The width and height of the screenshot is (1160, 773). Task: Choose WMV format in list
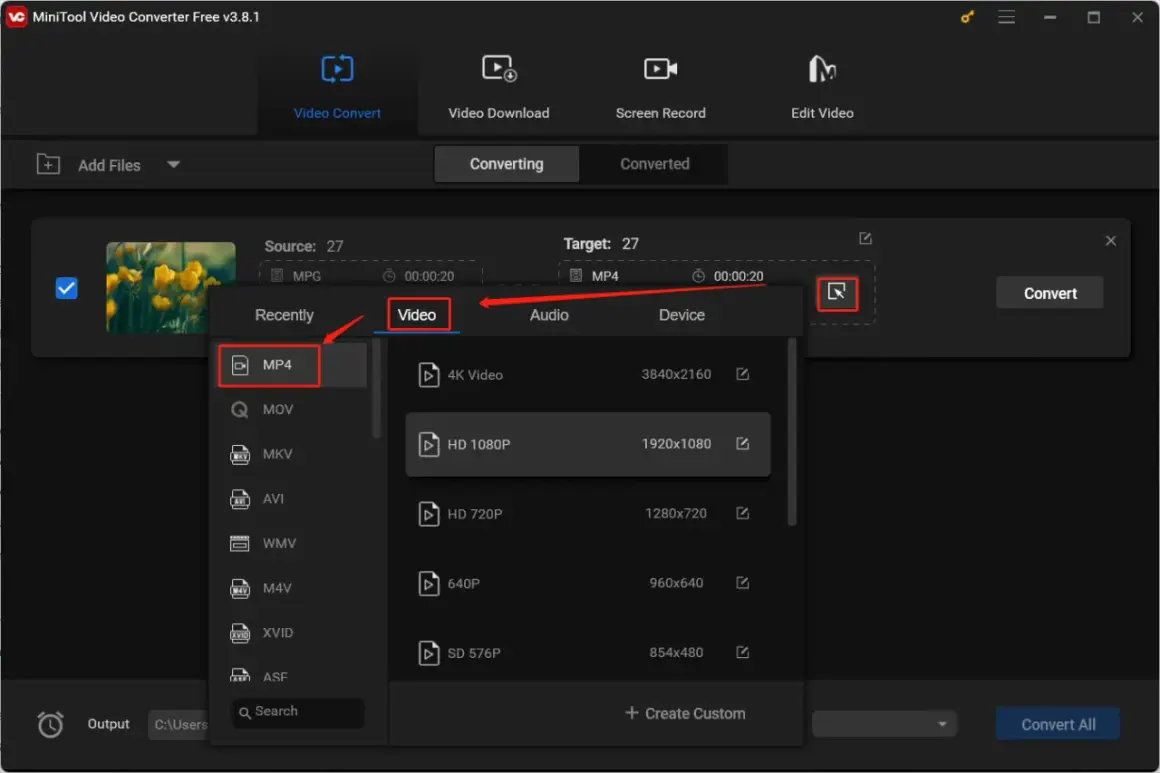(x=292, y=543)
